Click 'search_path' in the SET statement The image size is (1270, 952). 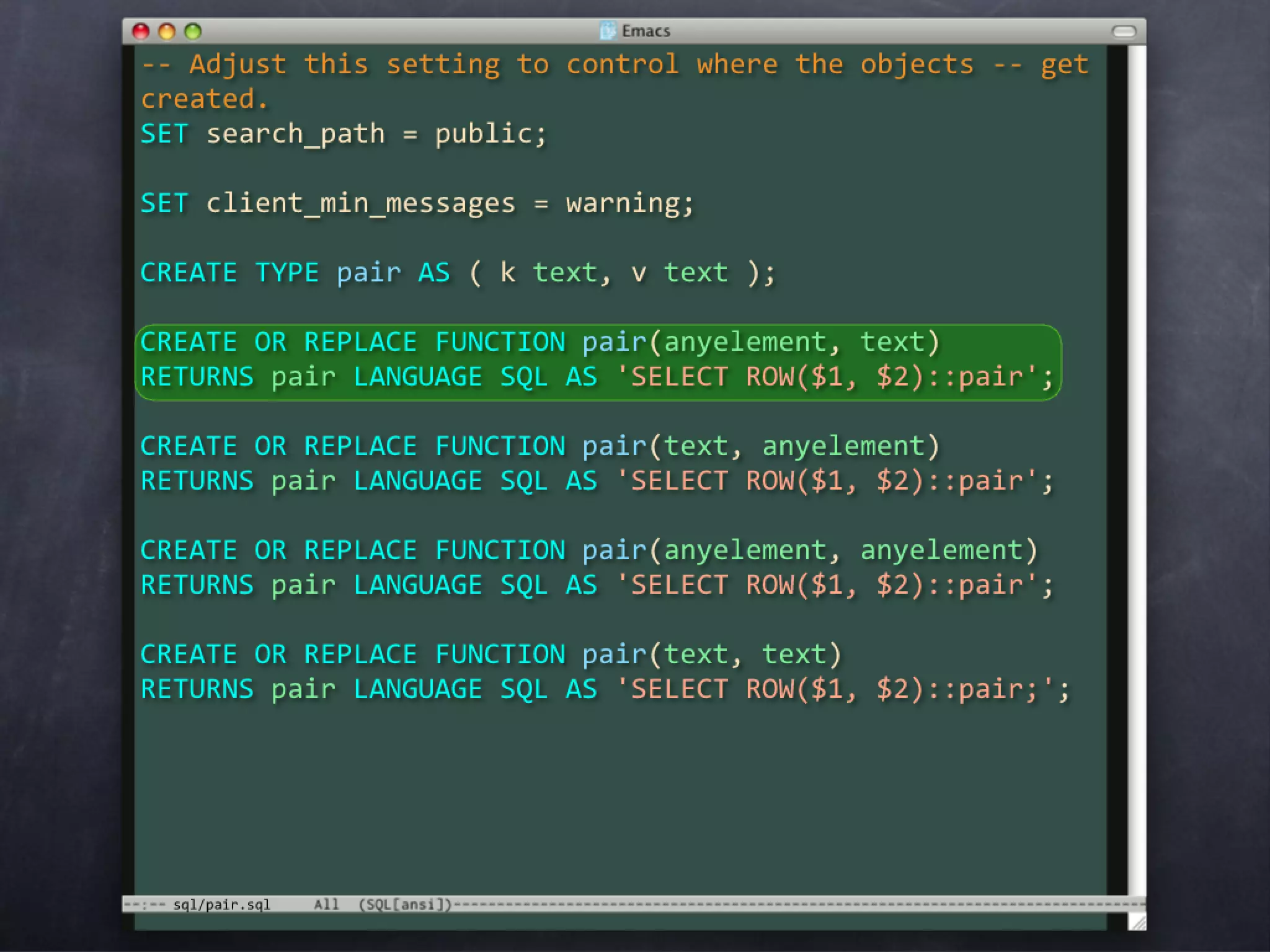[x=295, y=134]
